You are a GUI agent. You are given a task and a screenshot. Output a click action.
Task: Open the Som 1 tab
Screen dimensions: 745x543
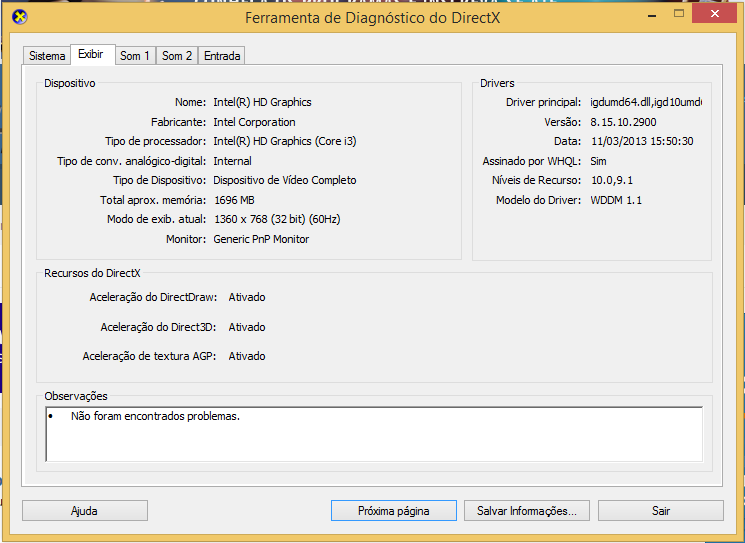[134, 56]
